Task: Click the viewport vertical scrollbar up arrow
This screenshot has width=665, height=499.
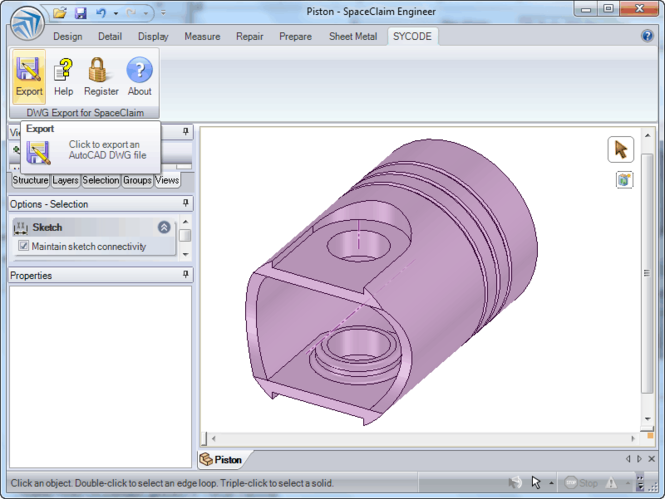Action: coord(647,136)
